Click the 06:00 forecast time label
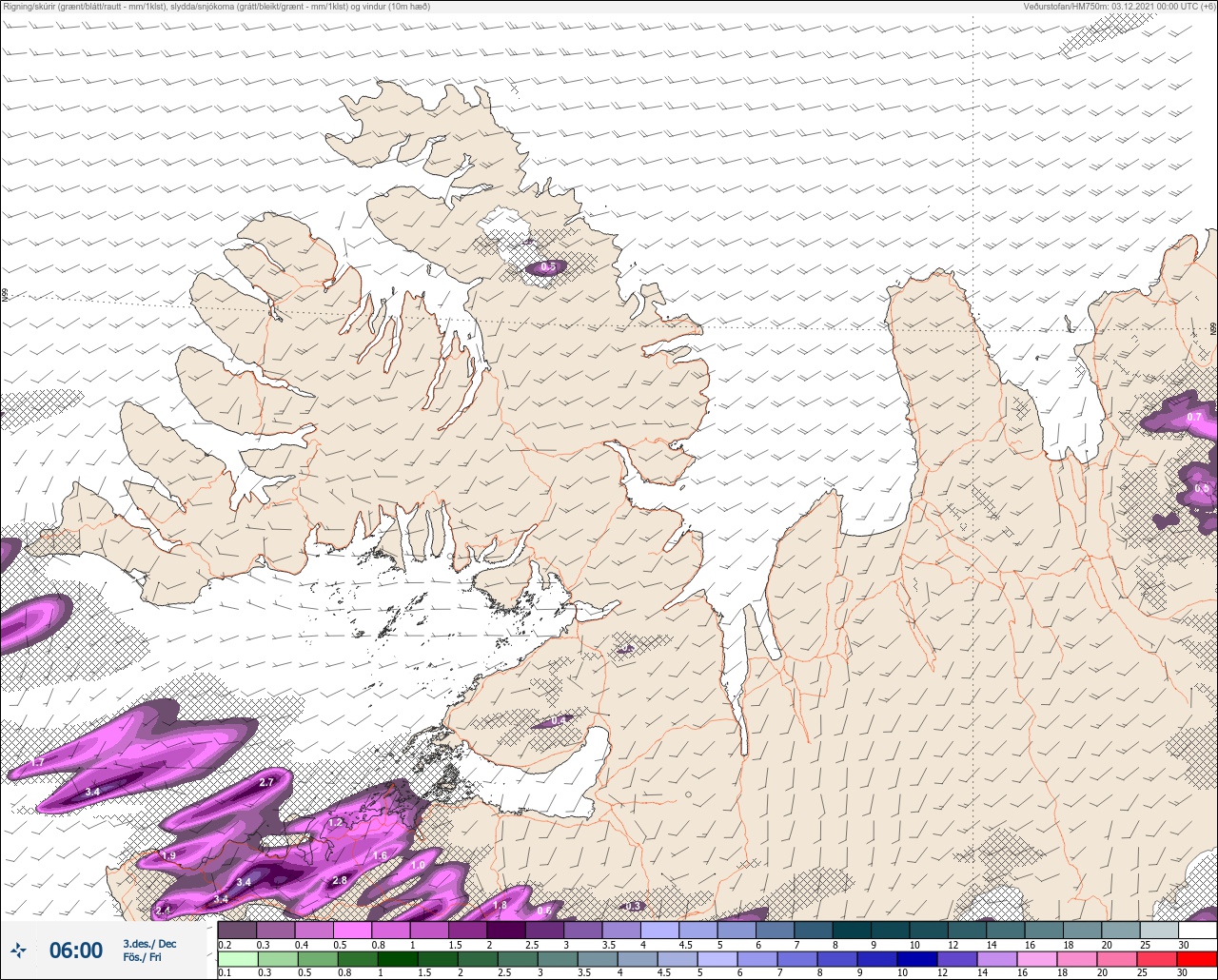Screen dimensions: 1218x980 (x=76, y=951)
